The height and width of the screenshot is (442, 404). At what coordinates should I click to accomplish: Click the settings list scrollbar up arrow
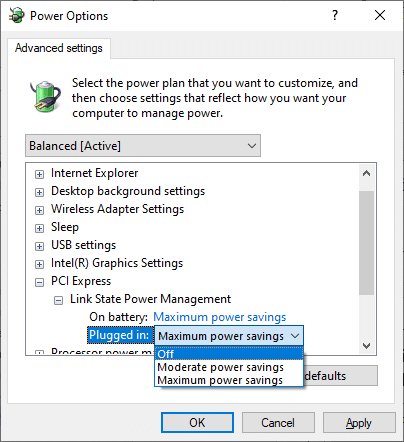tap(366, 173)
